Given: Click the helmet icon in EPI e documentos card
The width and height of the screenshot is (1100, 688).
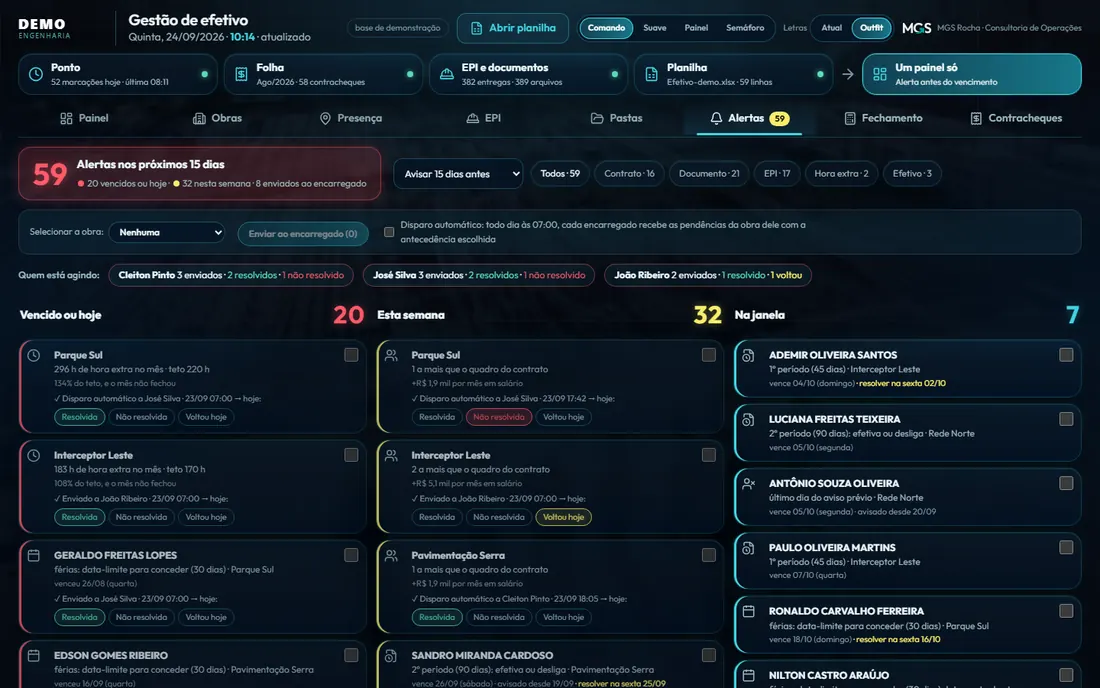Looking at the screenshot, I should tap(446, 74).
